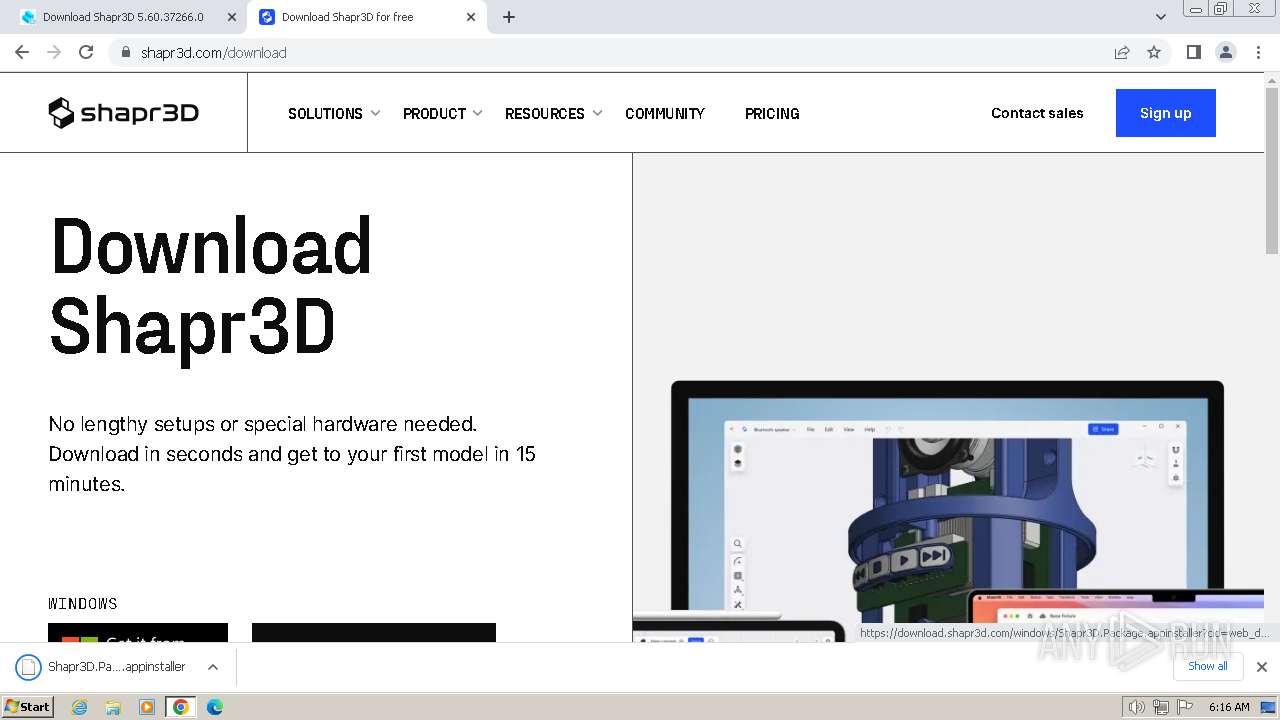
Task: Click the system clock 6:16 AM
Action: [x=1229, y=707]
